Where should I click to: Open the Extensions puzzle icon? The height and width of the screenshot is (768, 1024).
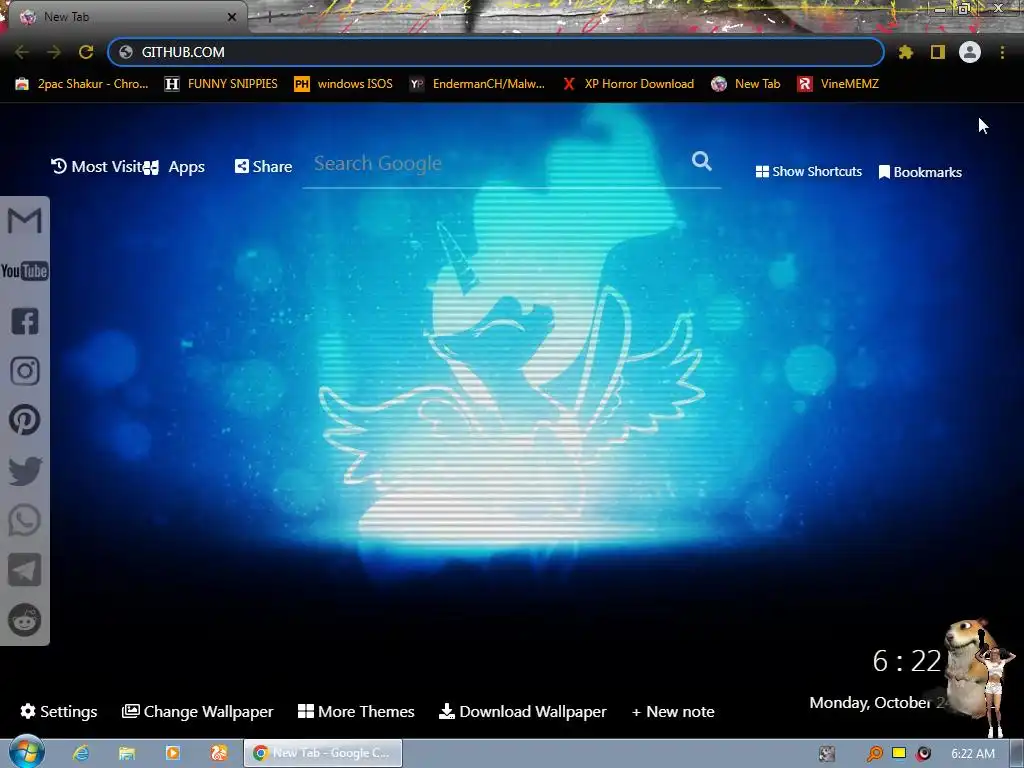click(905, 52)
